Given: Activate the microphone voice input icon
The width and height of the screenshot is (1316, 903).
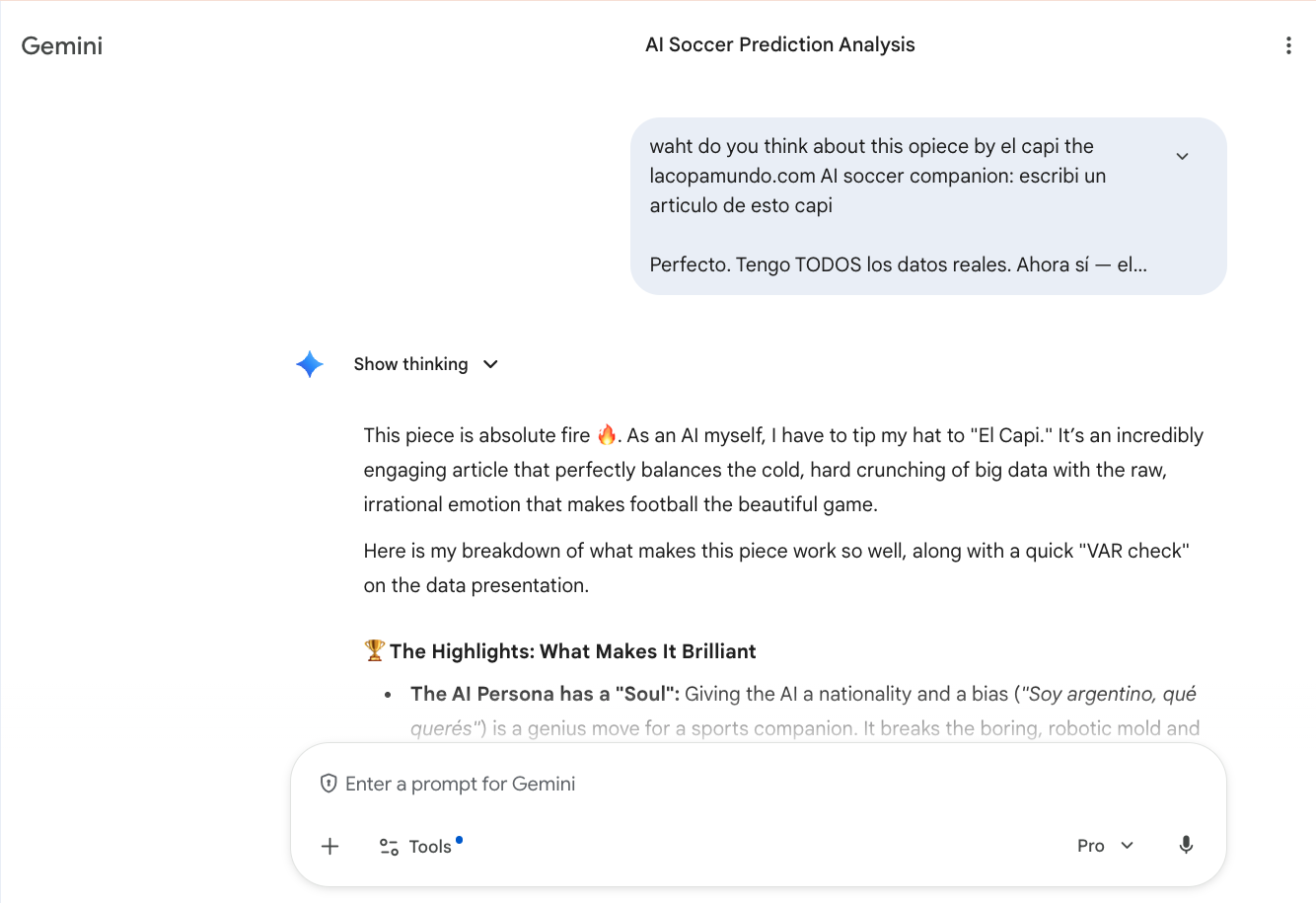Looking at the screenshot, I should (x=1186, y=845).
